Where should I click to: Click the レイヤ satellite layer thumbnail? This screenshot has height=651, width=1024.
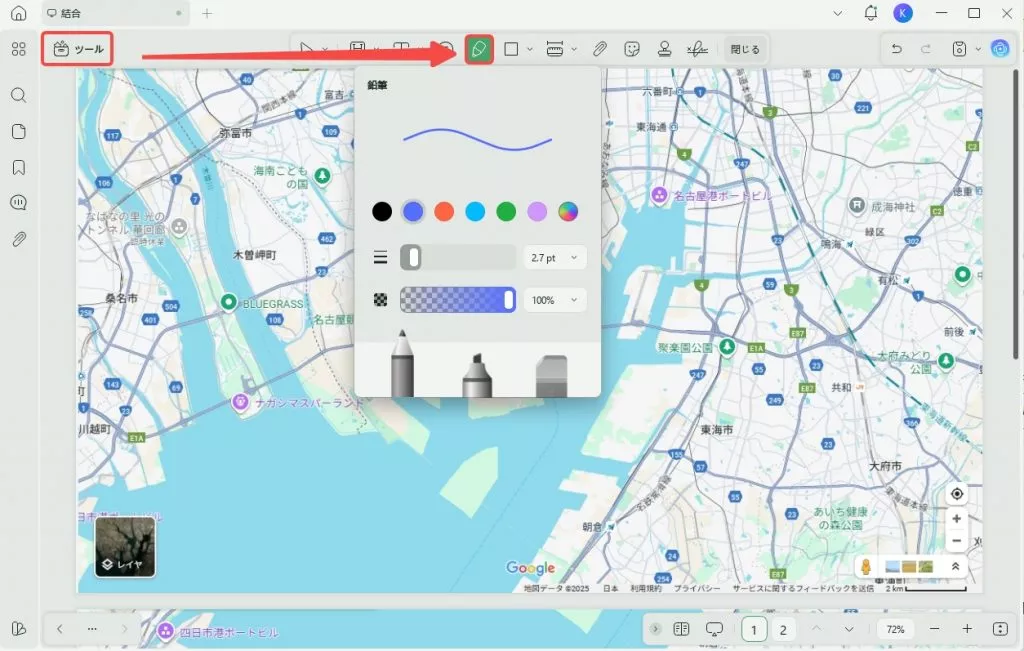pos(125,547)
